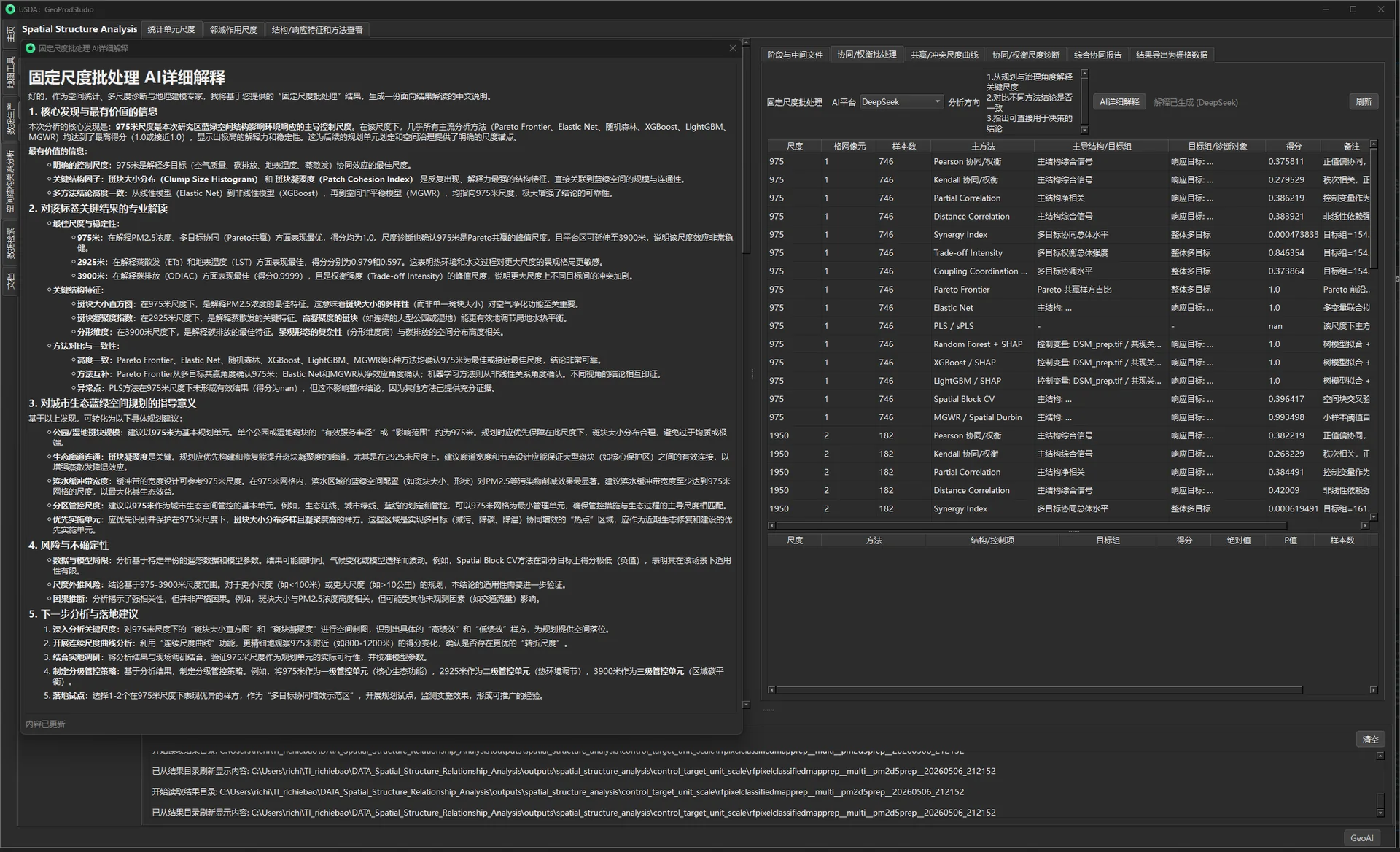Click the green icon in dialog header
Image resolution: width=1400 pixels, height=852 pixels.
[x=31, y=48]
